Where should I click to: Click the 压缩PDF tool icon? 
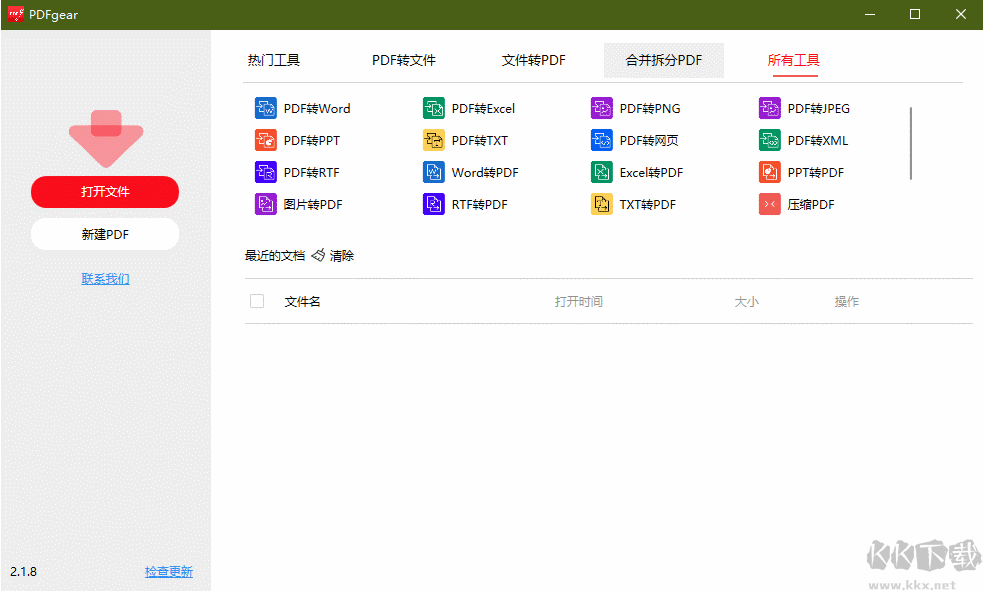[770, 204]
